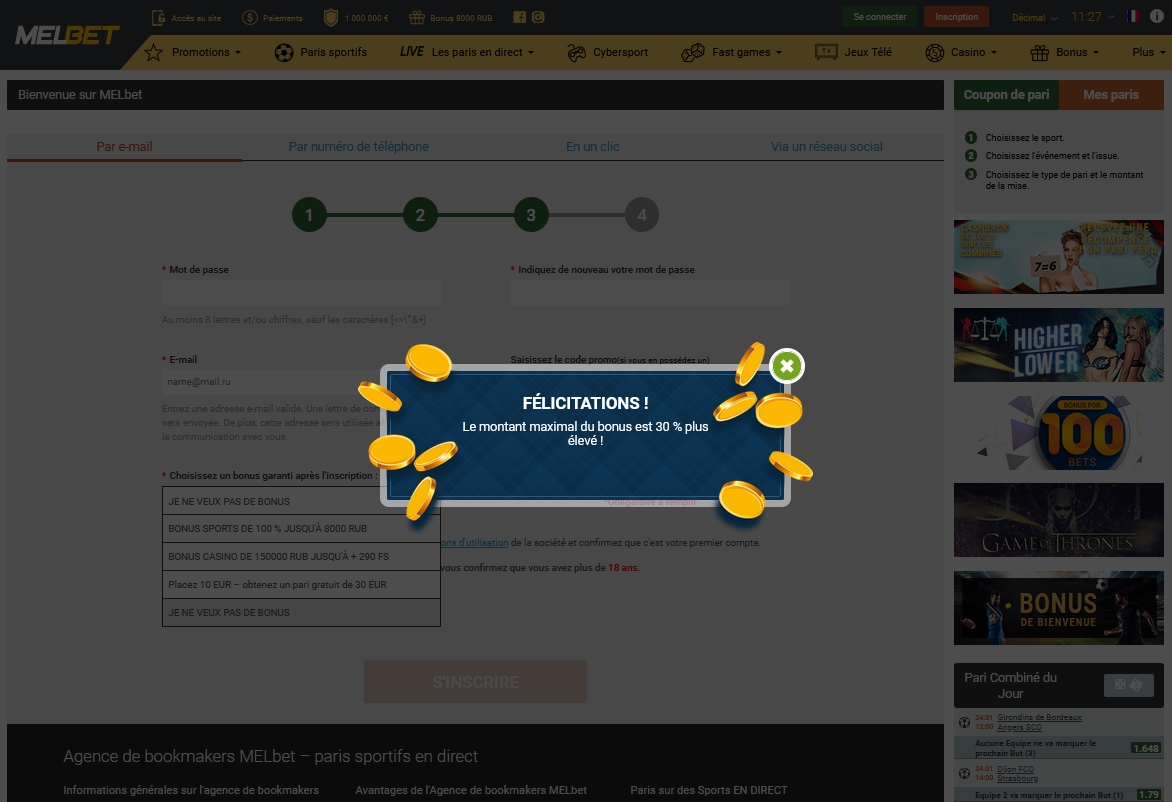Click the football icon beside Dijon FCO

(x=964, y=774)
